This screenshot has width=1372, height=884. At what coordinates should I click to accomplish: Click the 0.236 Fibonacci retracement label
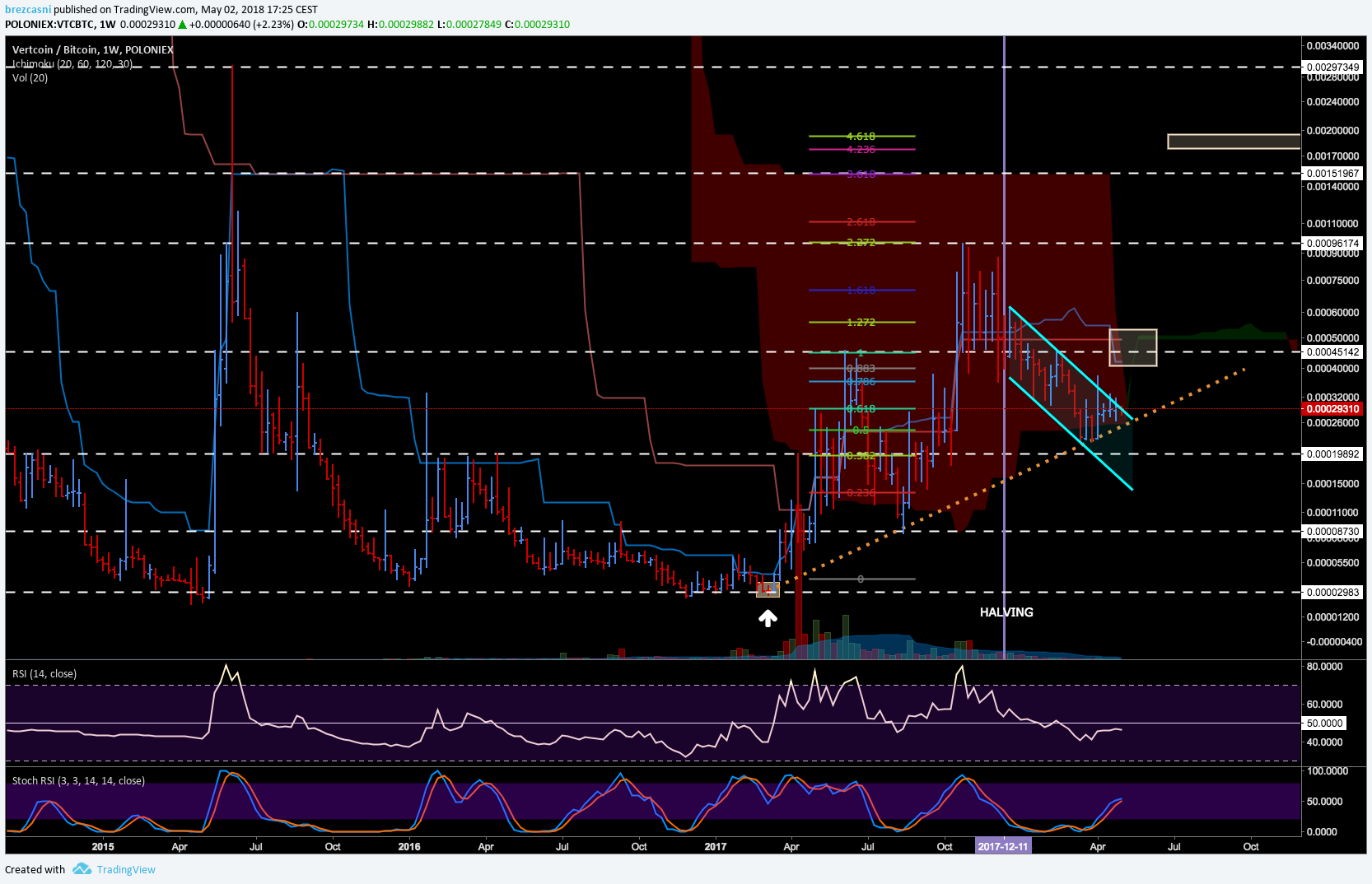pyautogui.click(x=861, y=493)
